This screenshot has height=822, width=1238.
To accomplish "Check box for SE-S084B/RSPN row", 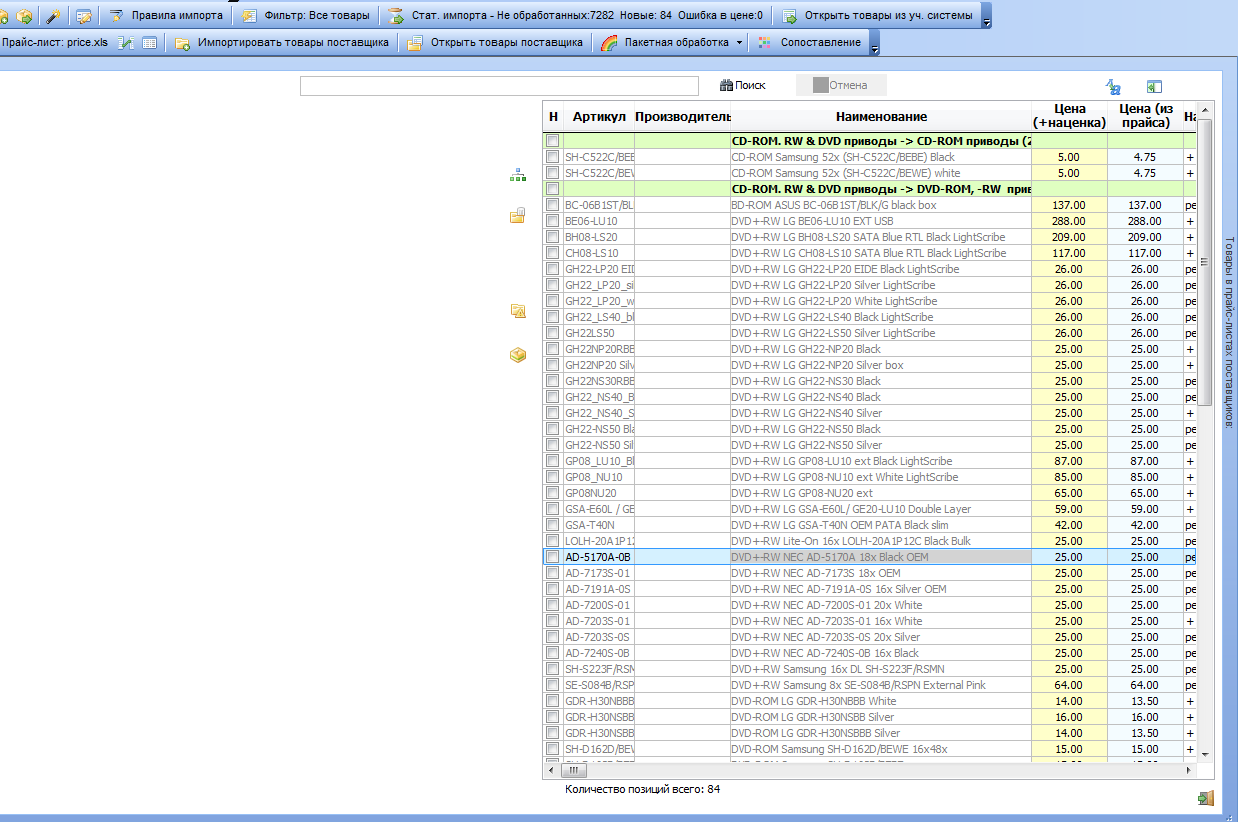I will point(553,685).
